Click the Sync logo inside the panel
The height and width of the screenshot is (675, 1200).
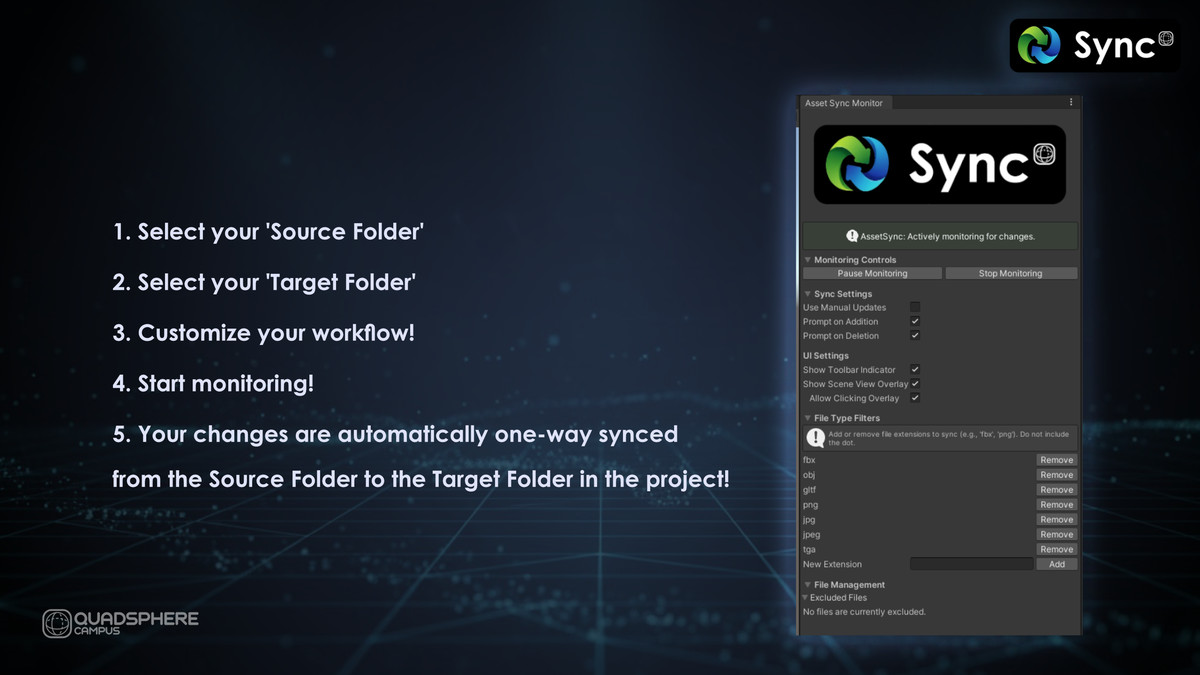click(x=938, y=163)
